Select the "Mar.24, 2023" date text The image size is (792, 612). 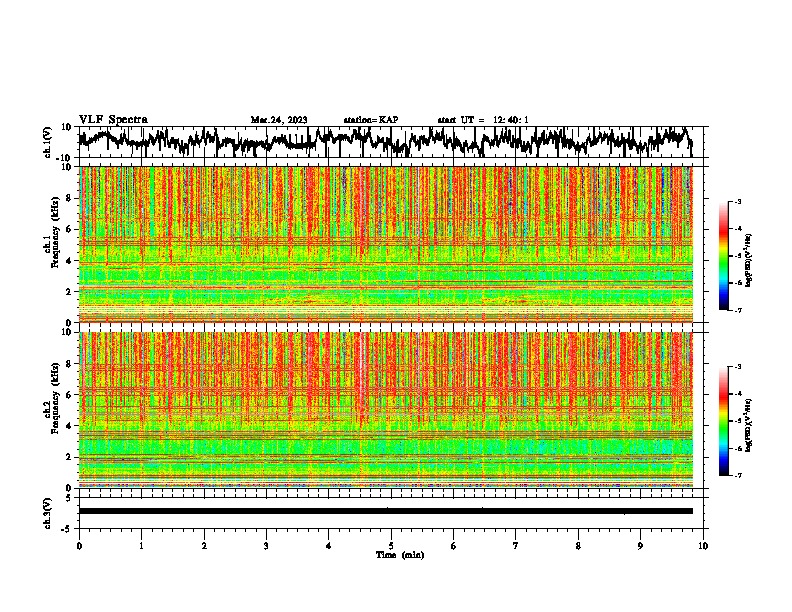(279, 120)
